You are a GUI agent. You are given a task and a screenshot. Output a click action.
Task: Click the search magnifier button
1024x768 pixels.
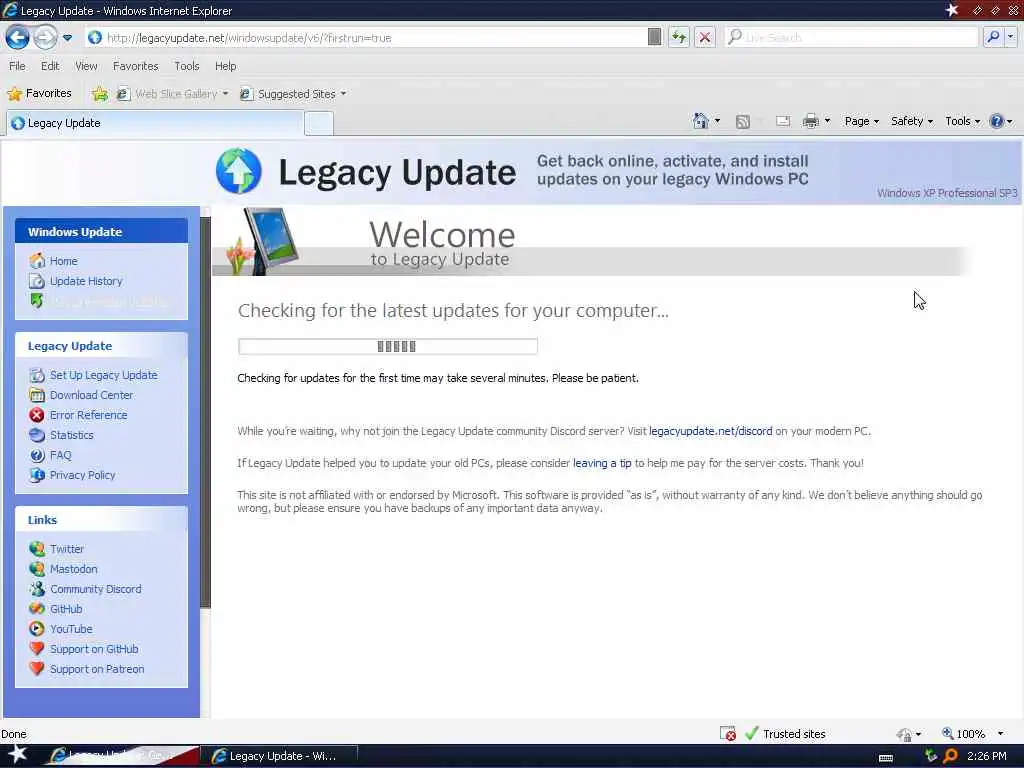993,37
